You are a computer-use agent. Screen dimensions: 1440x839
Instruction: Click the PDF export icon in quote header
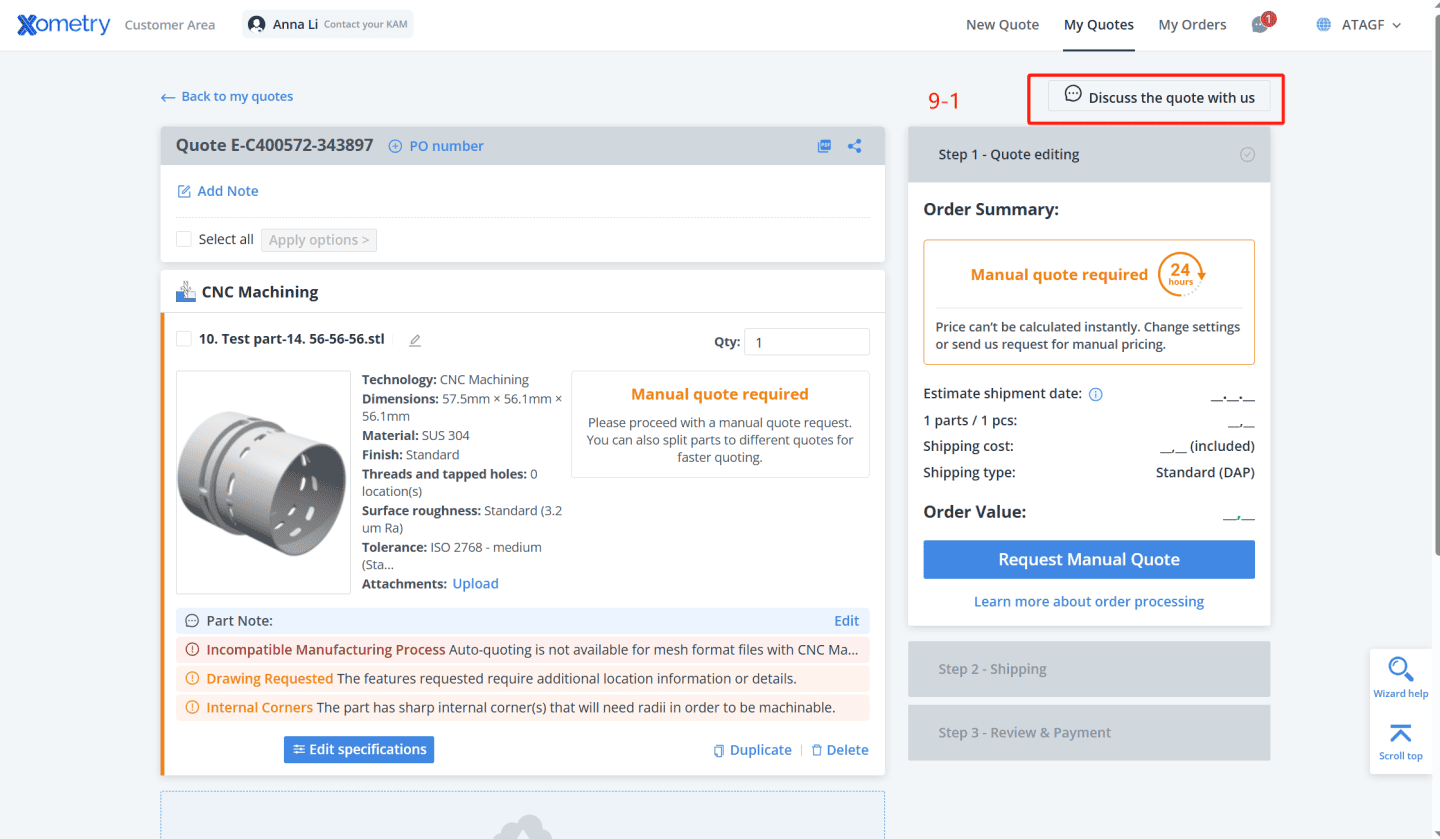tap(824, 146)
